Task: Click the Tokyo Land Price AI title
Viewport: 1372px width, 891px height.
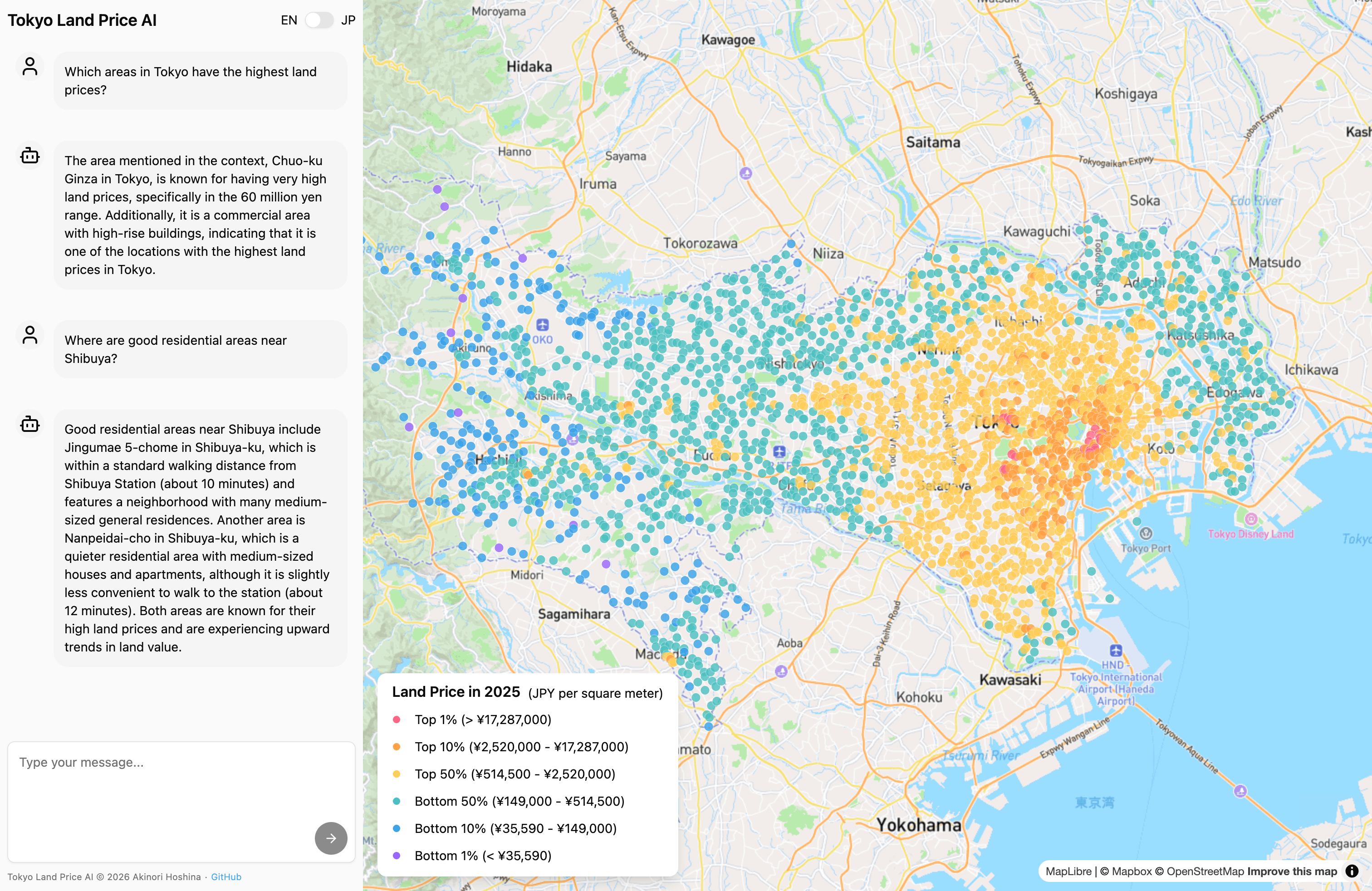Action: click(x=82, y=20)
